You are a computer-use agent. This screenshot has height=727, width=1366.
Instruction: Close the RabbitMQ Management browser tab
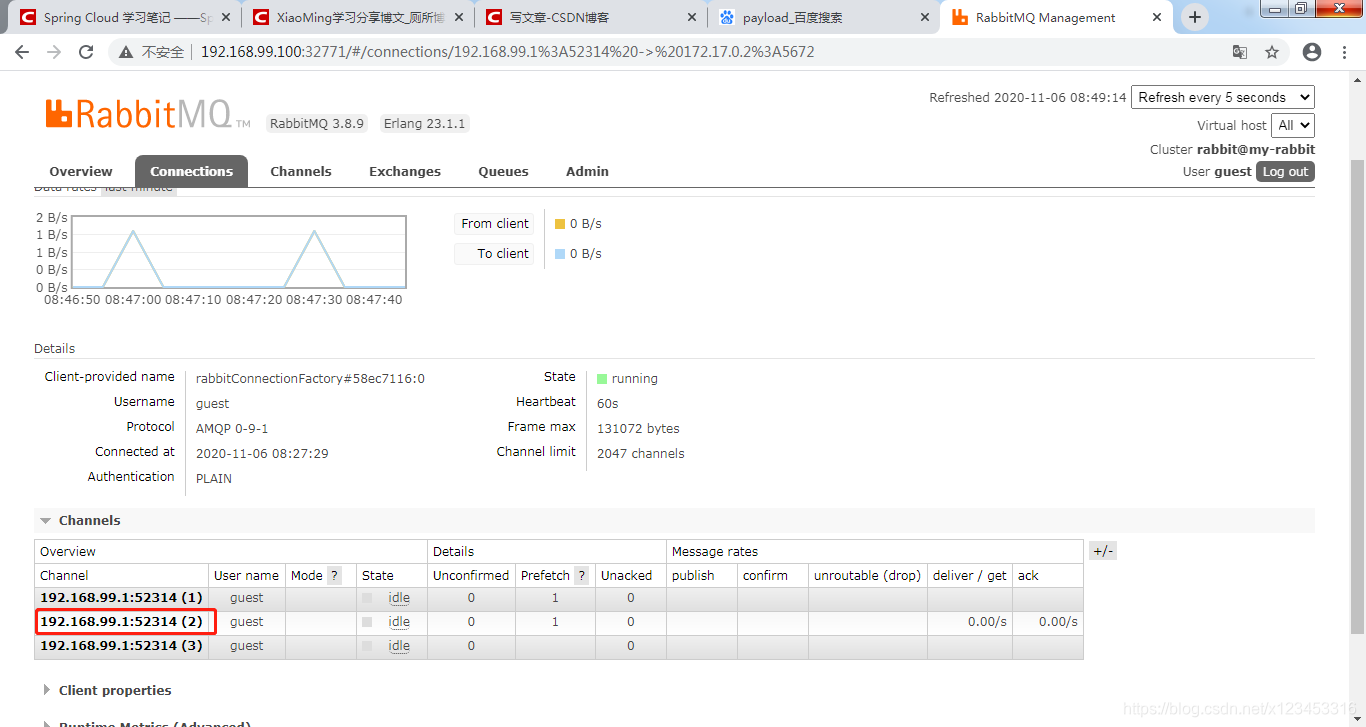1157,17
